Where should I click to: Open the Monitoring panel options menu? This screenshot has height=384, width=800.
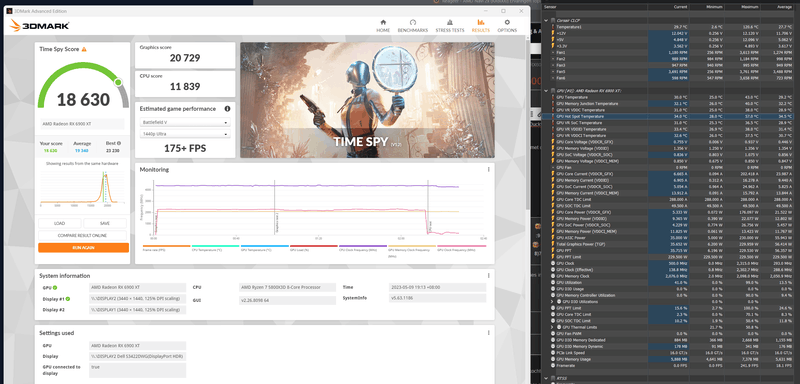tap(488, 170)
